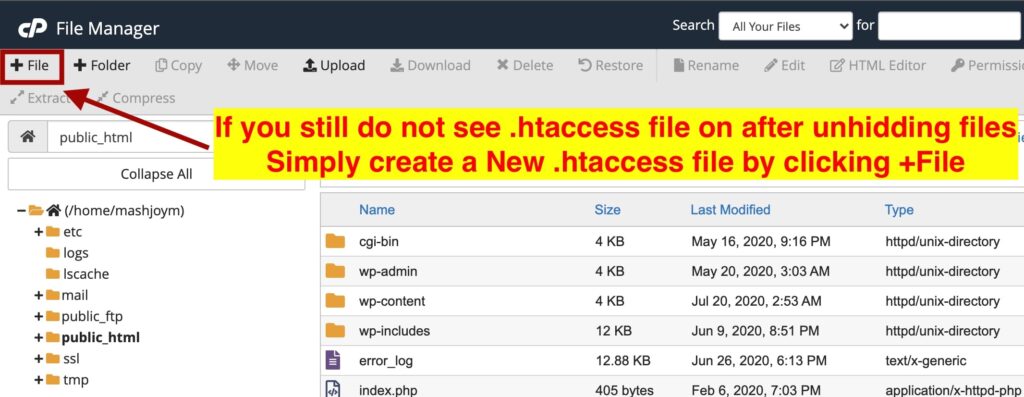
Task: Click the cPanel logo
Action: 32,29
